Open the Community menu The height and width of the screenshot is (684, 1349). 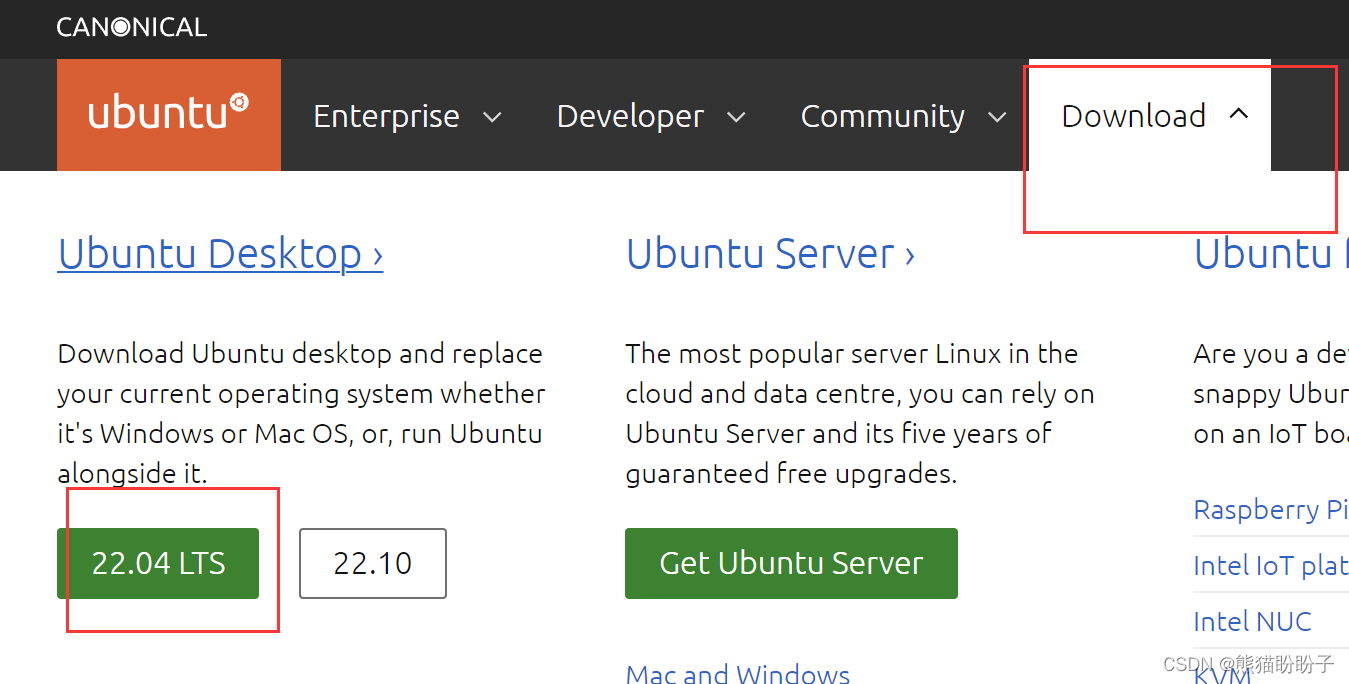883,116
